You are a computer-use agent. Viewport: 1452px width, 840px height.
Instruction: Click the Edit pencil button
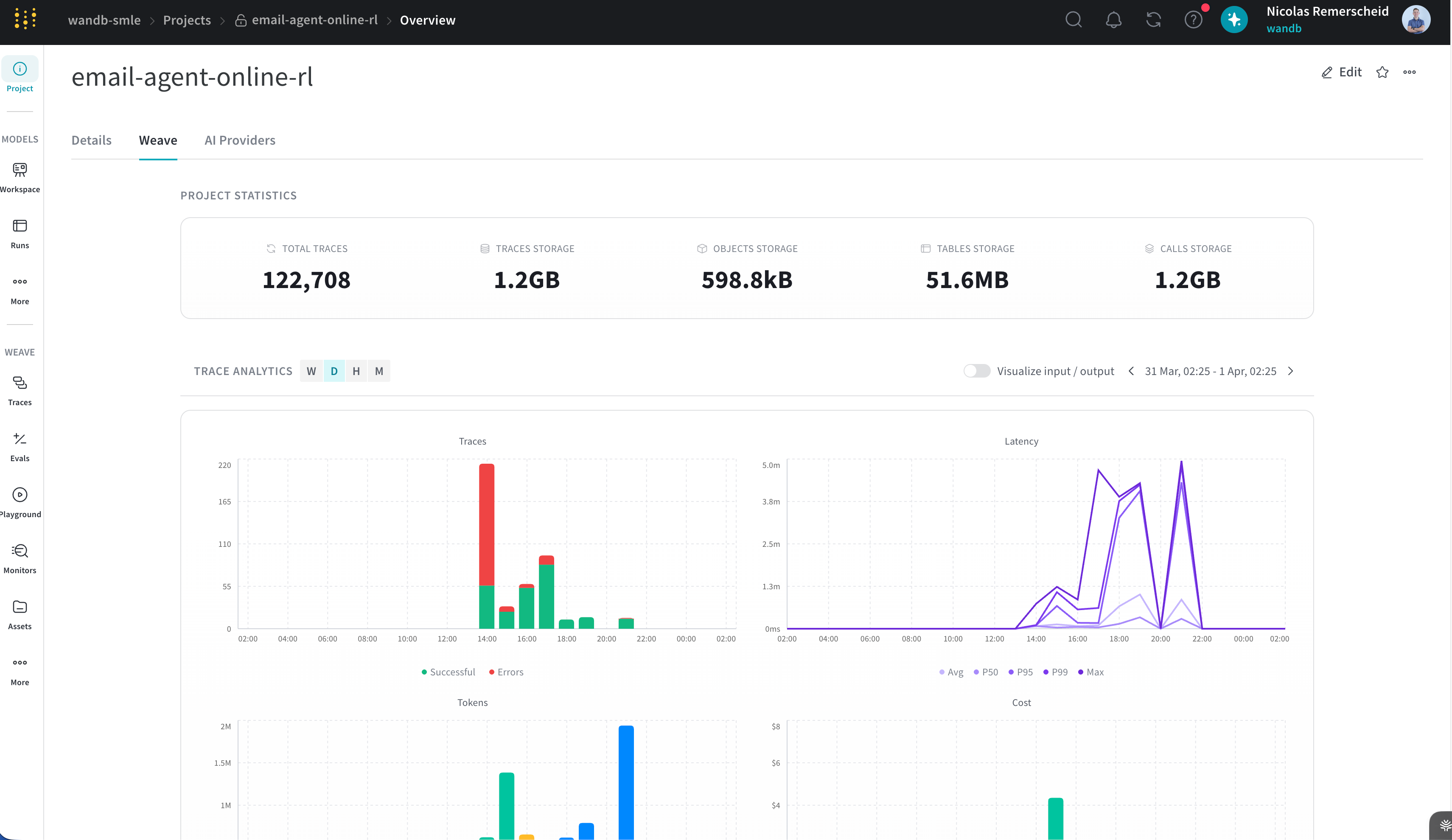[x=1341, y=72]
